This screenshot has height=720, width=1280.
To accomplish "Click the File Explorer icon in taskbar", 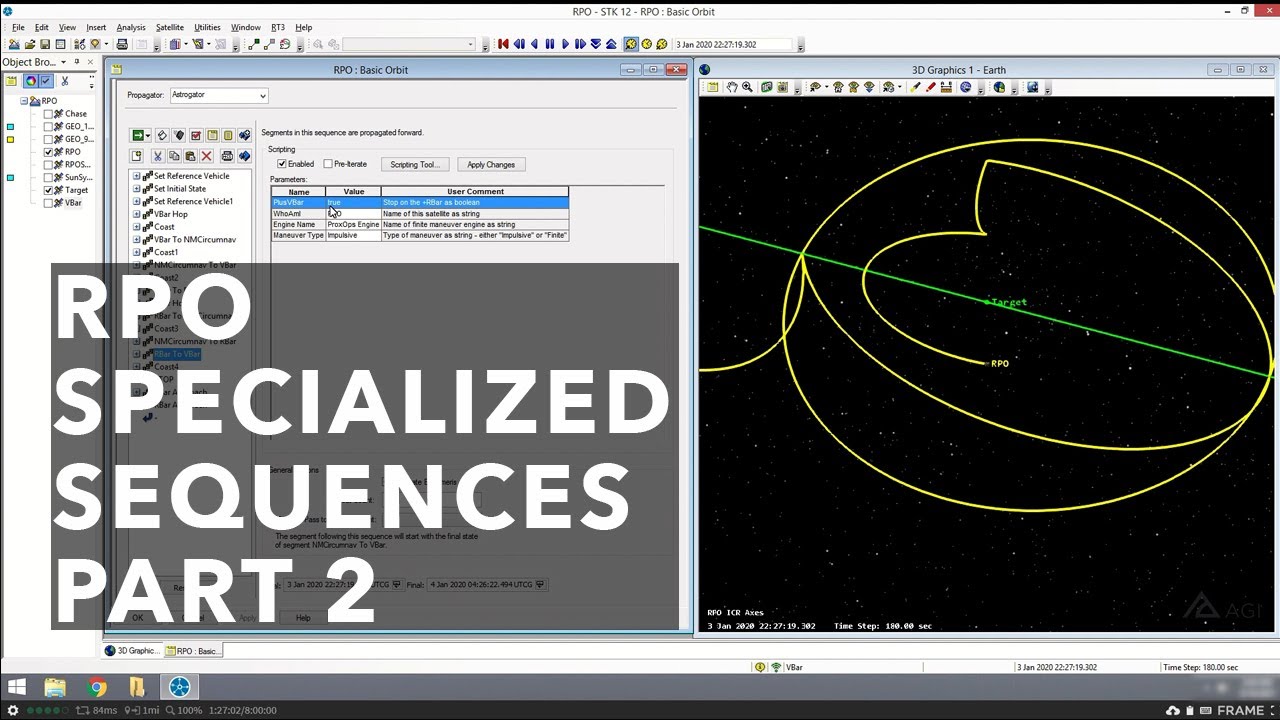I will pos(55,687).
